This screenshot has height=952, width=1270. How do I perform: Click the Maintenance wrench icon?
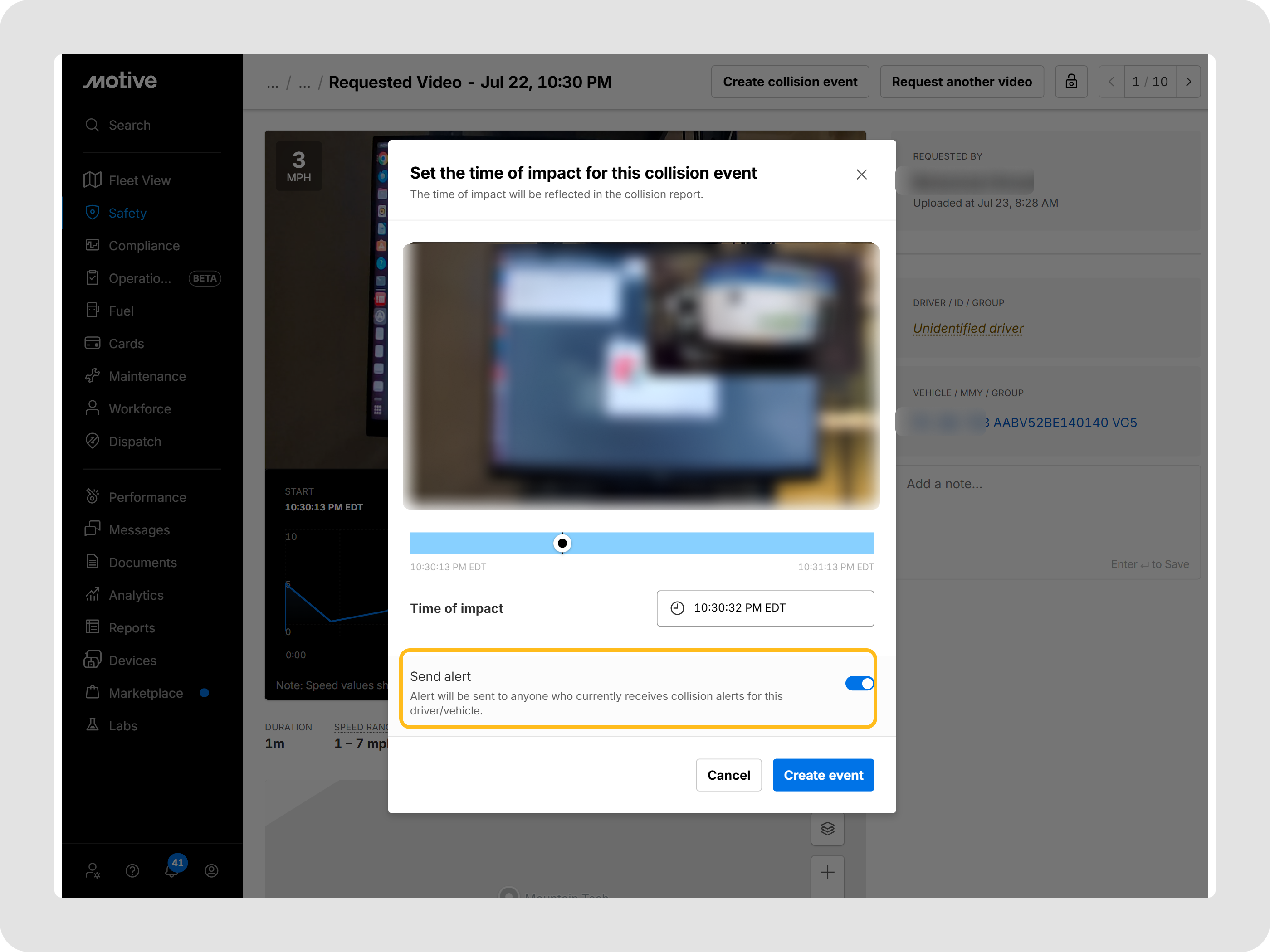(x=93, y=376)
